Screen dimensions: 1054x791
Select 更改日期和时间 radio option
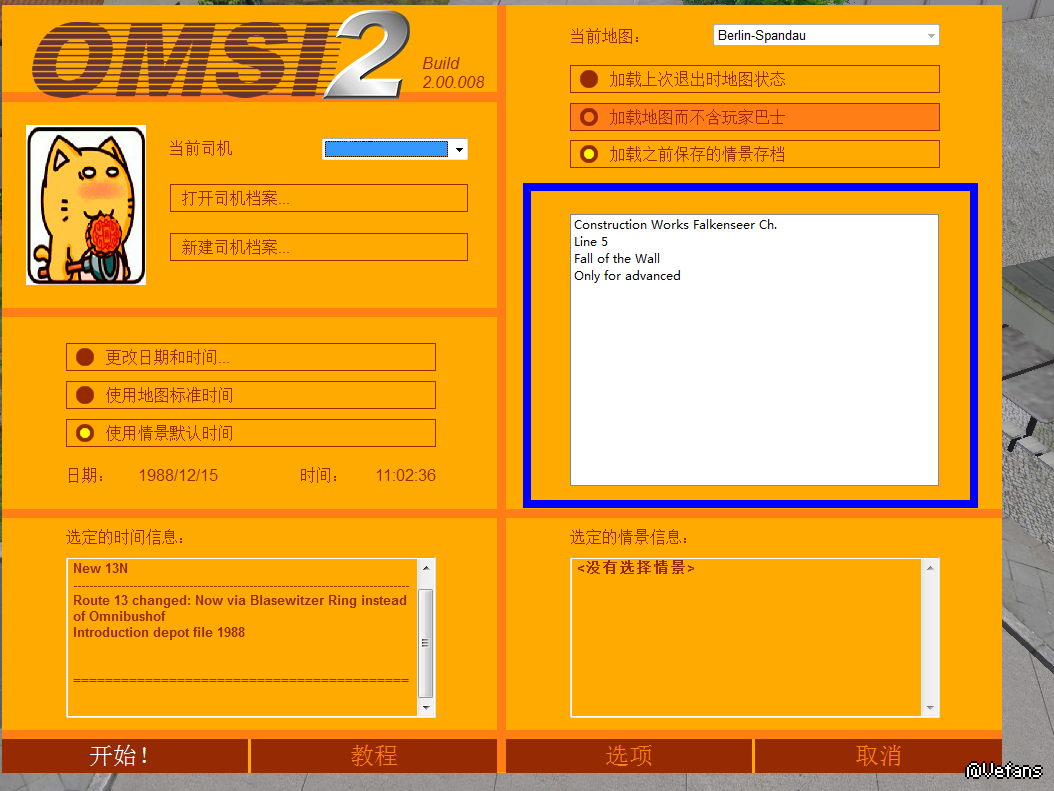tap(251, 357)
